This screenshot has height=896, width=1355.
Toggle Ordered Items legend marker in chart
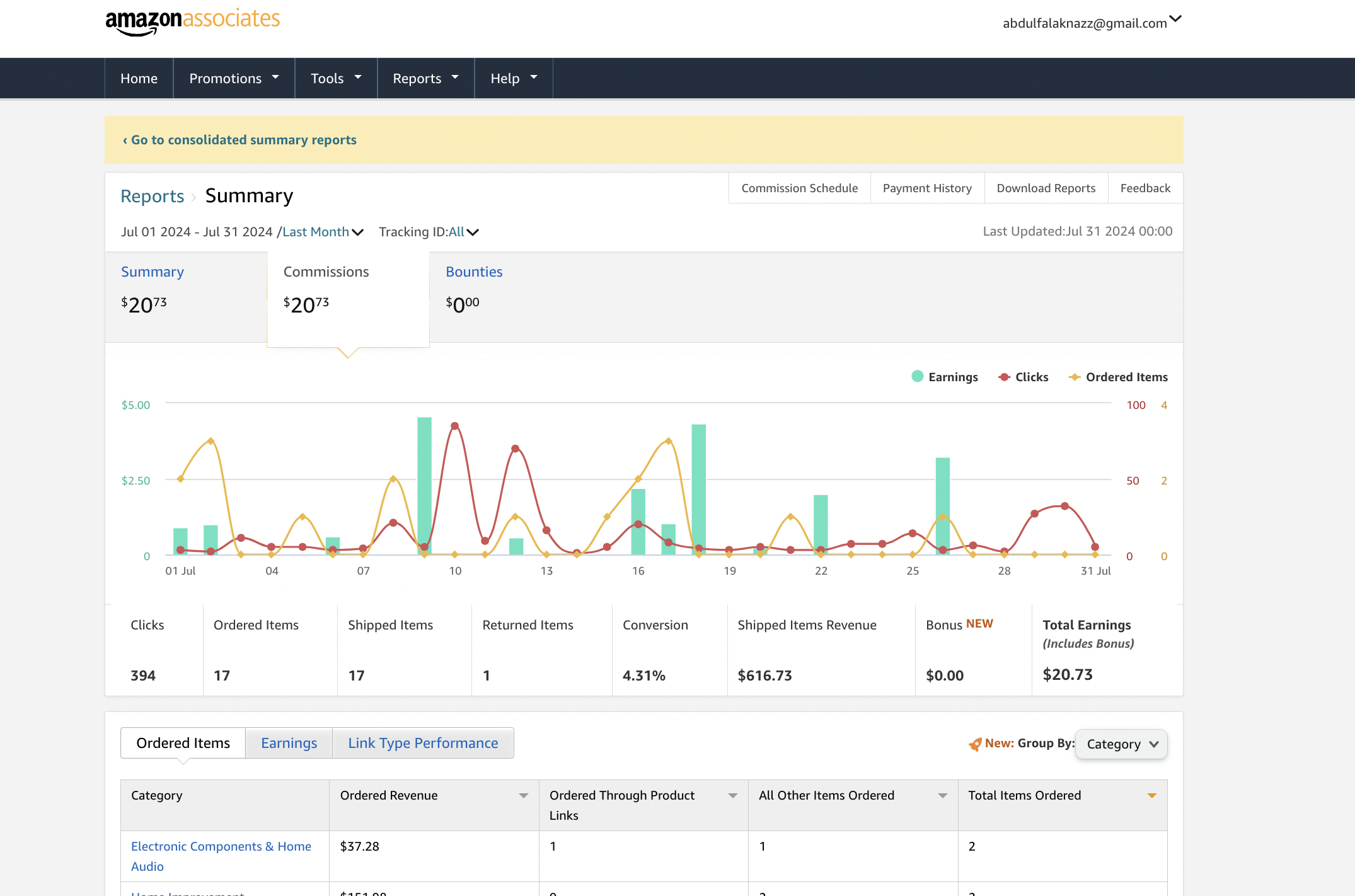pos(1075,377)
